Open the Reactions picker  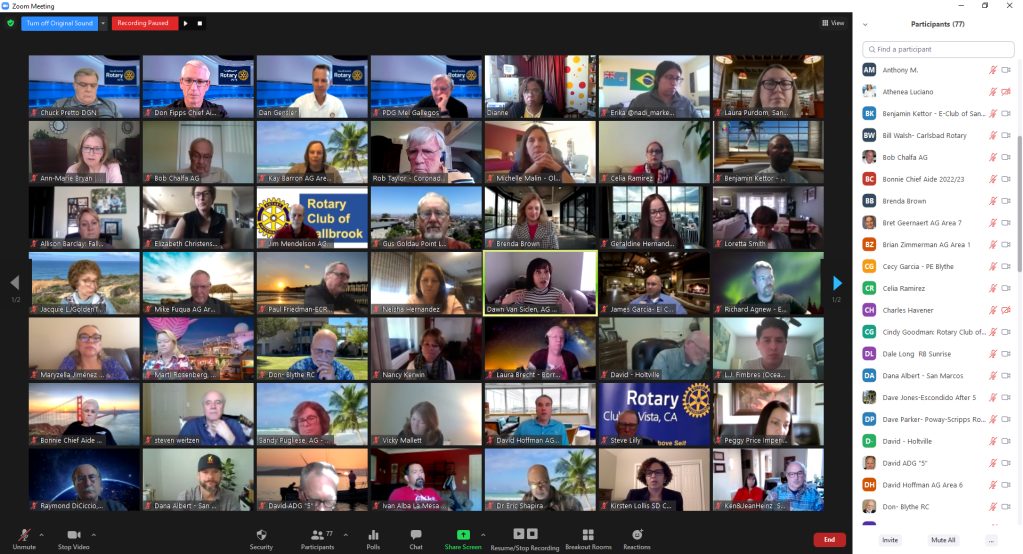[637, 539]
